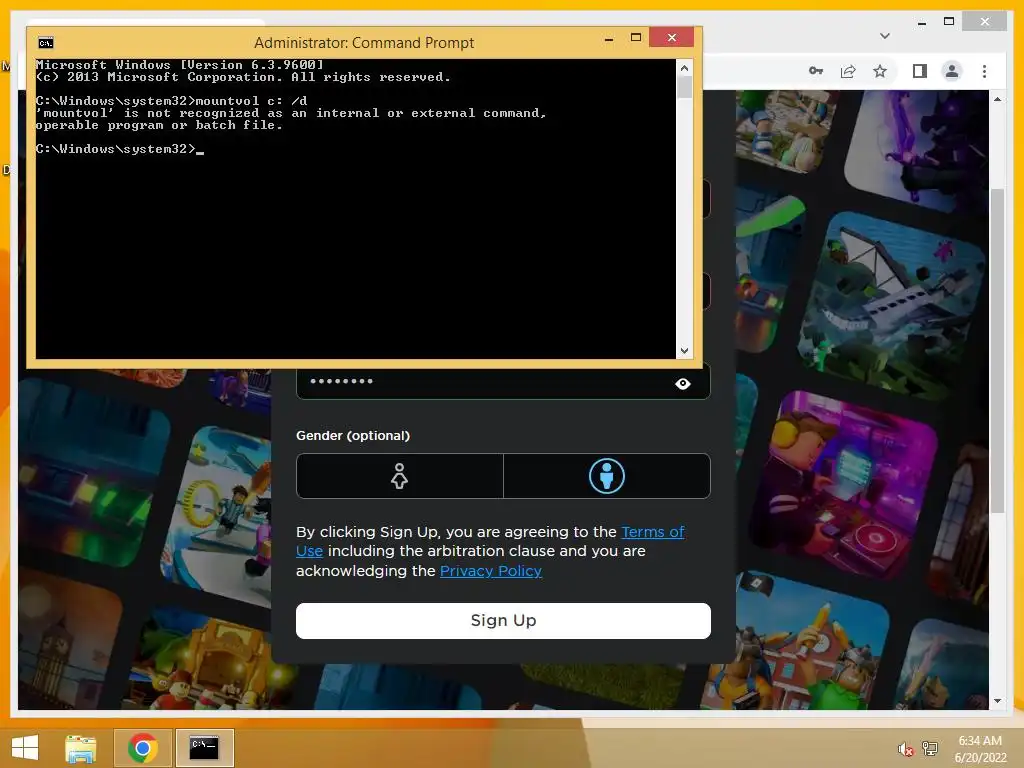
Task: Click Chrome page scroll up arrow
Action: (x=997, y=99)
